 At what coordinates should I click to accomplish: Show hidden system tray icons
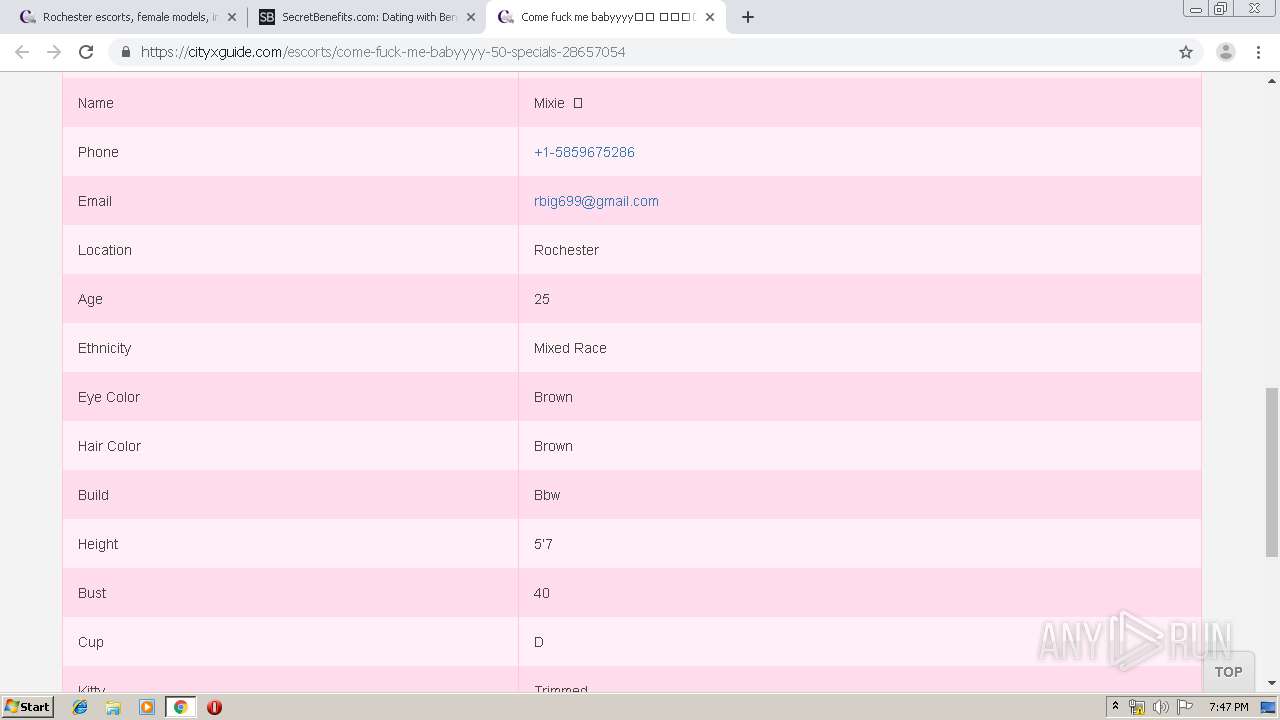(1115, 707)
